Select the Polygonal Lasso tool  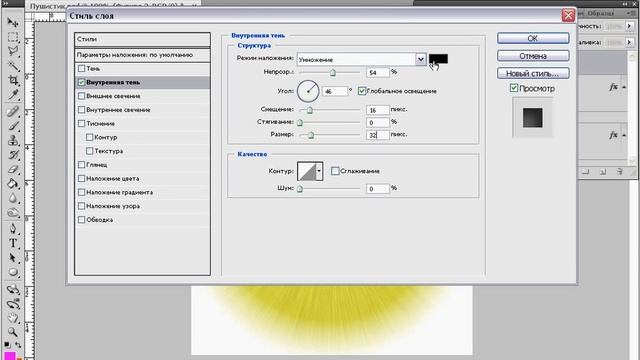coord(13,51)
